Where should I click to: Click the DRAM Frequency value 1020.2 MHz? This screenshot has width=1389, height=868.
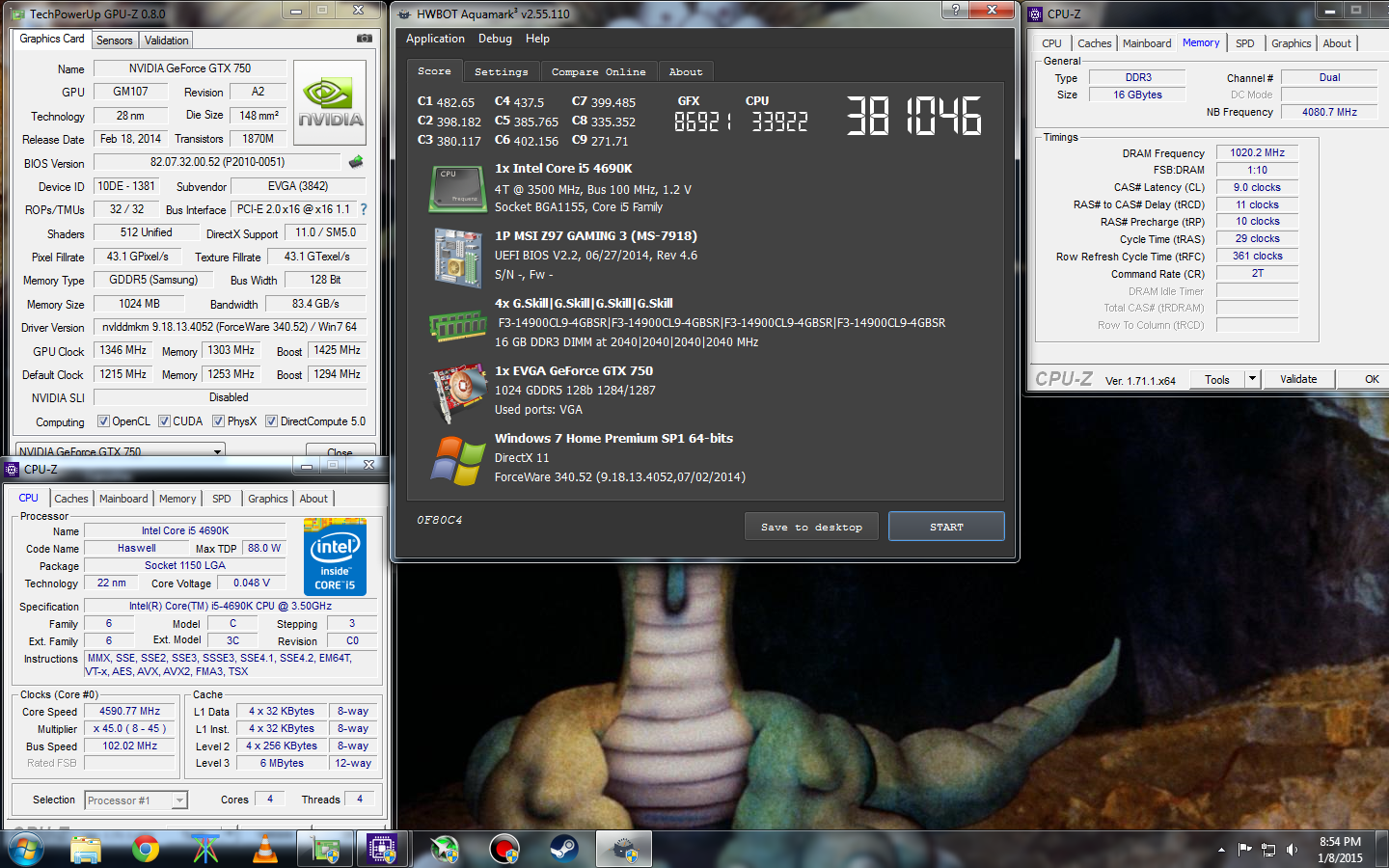click(x=1258, y=152)
